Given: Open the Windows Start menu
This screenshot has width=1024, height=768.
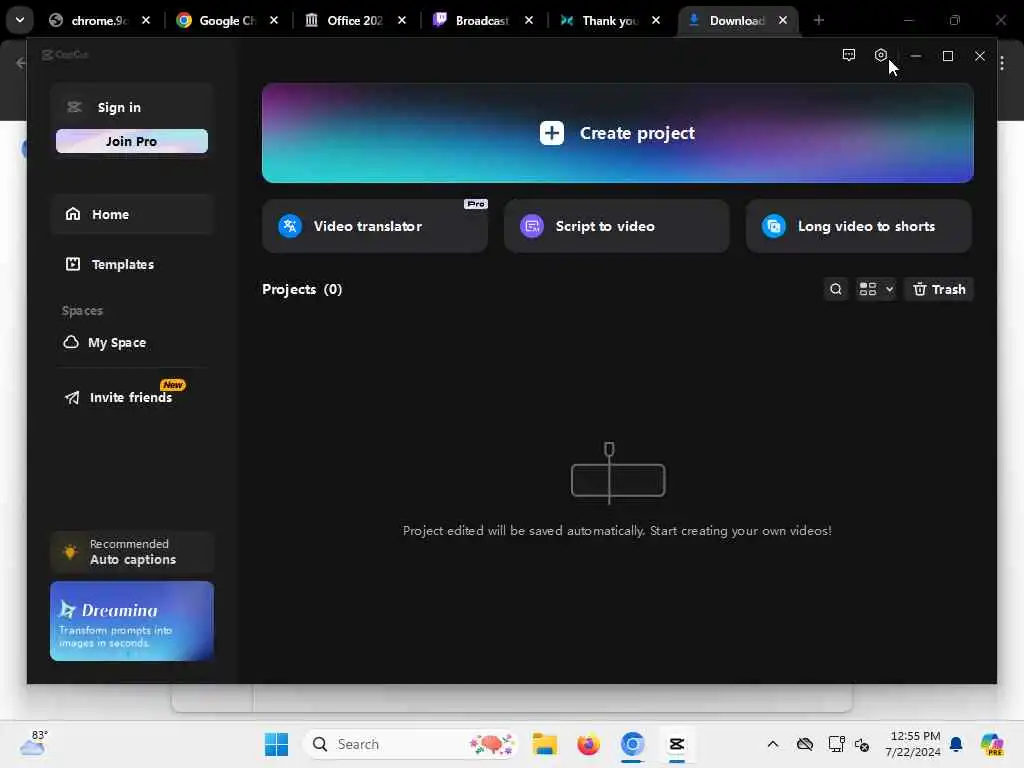Looking at the screenshot, I should click(276, 744).
